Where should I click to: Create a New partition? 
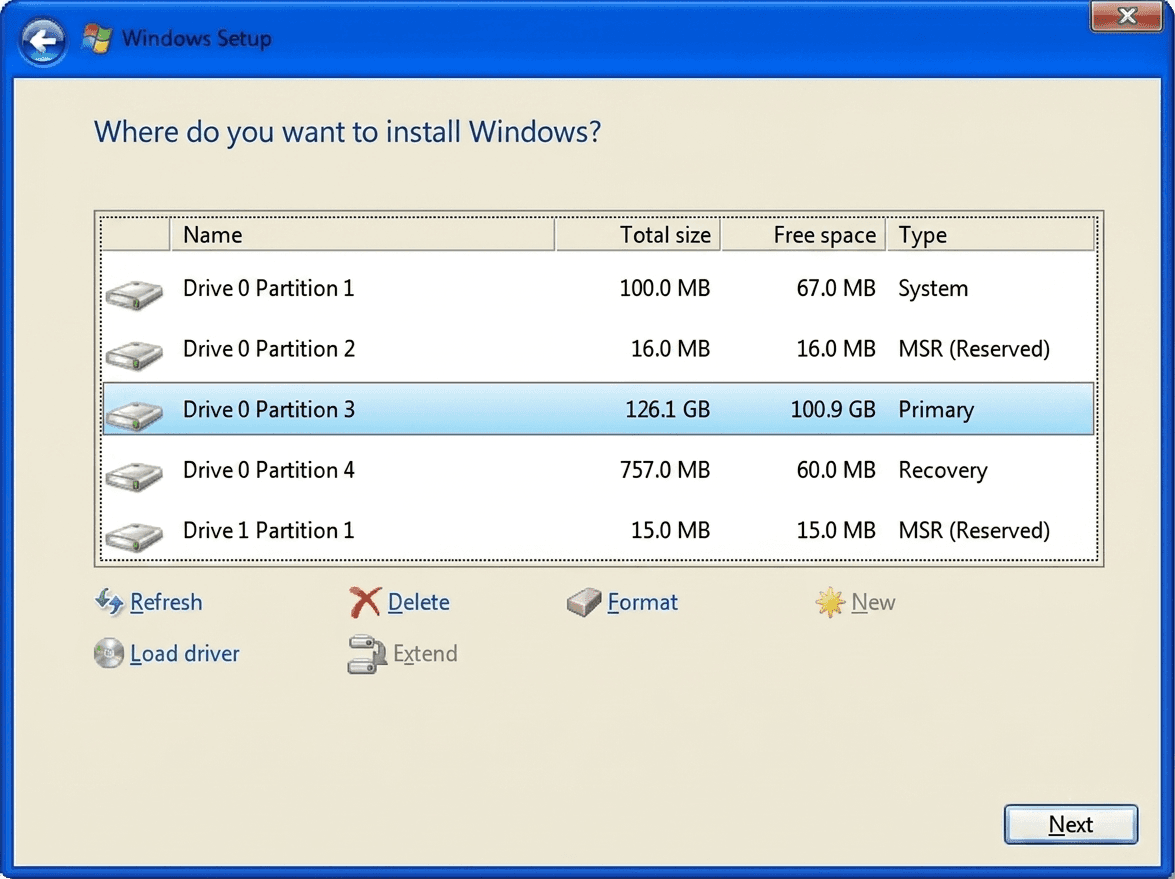click(873, 602)
